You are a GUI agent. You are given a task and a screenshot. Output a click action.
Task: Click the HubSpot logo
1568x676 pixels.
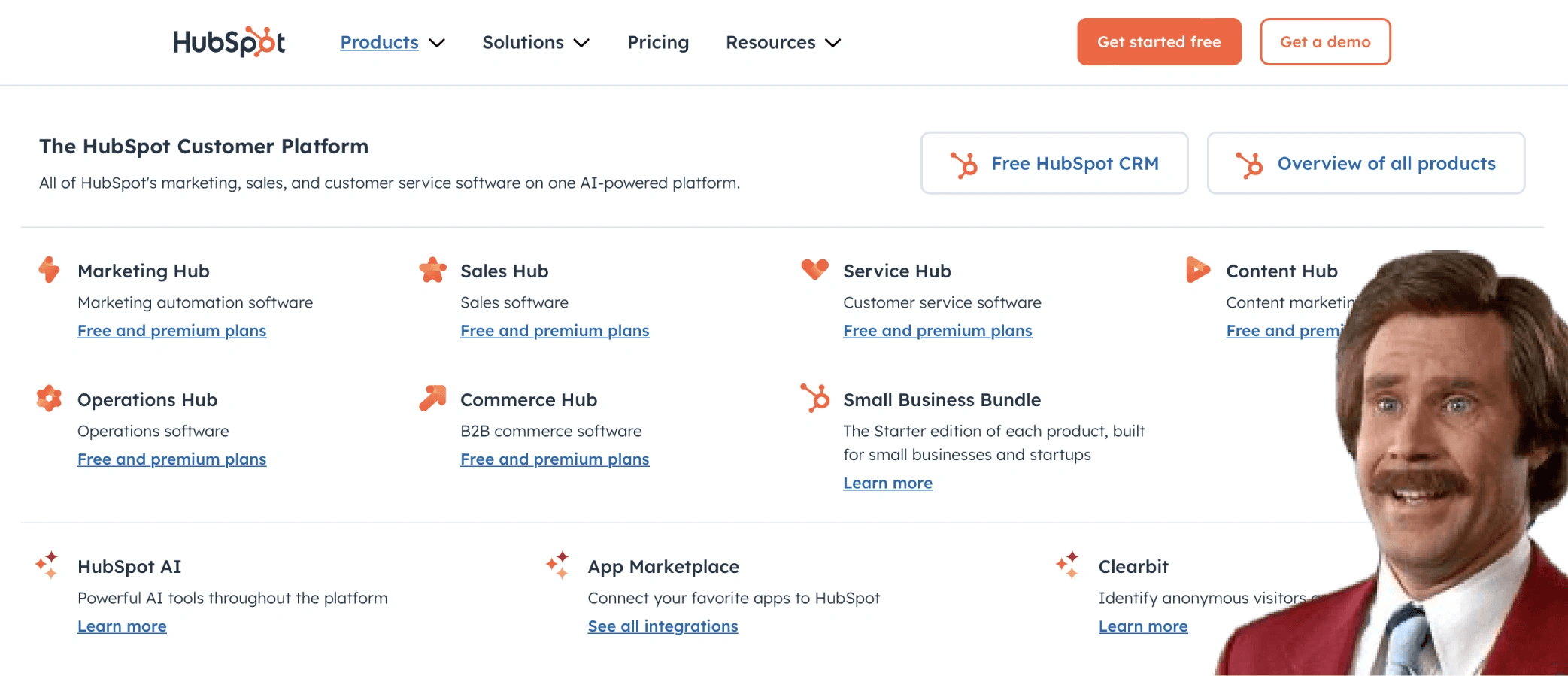point(229,42)
